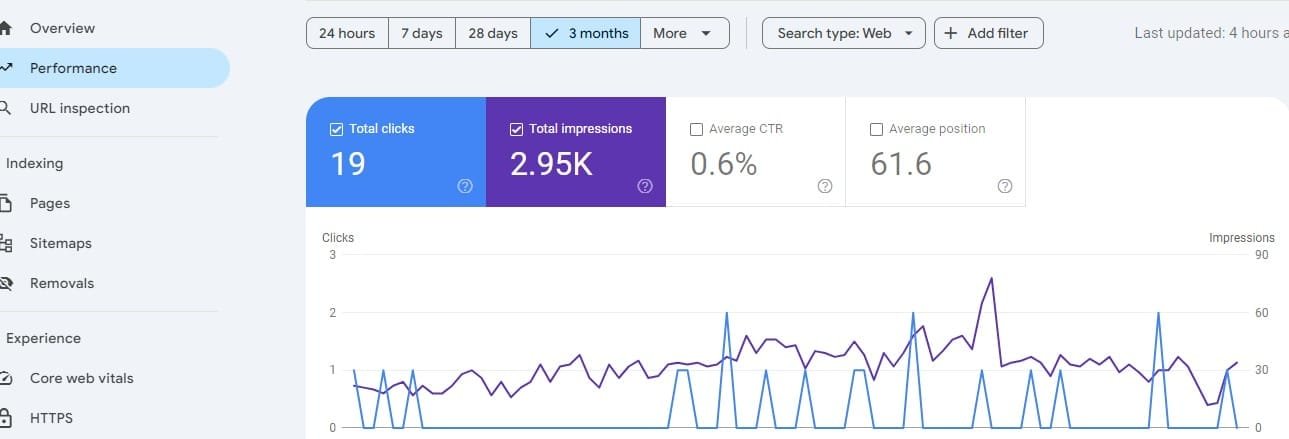
Task: Click the Removals crossed-eye icon
Action: coord(5,283)
